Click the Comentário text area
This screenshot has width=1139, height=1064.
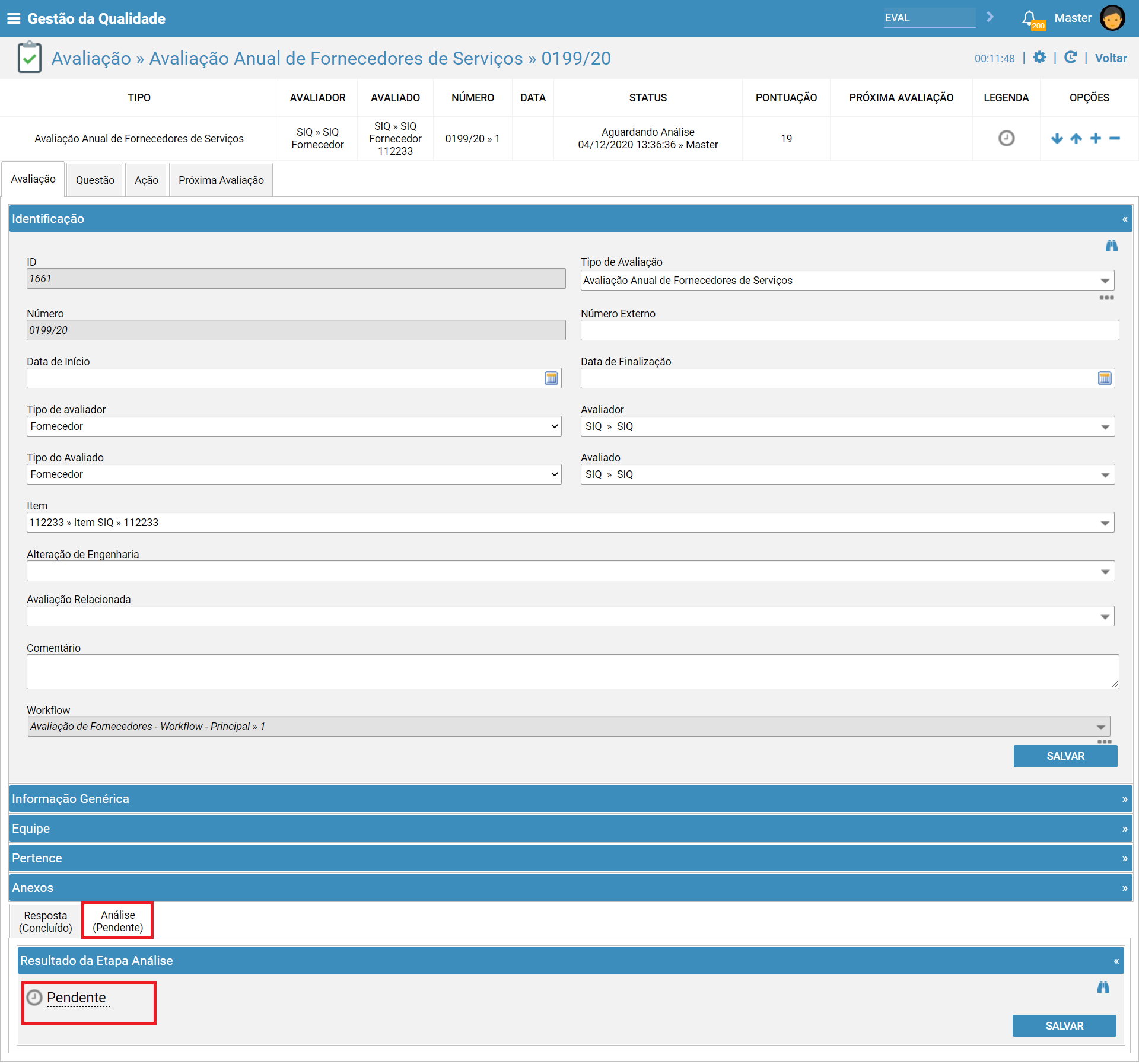[572, 672]
